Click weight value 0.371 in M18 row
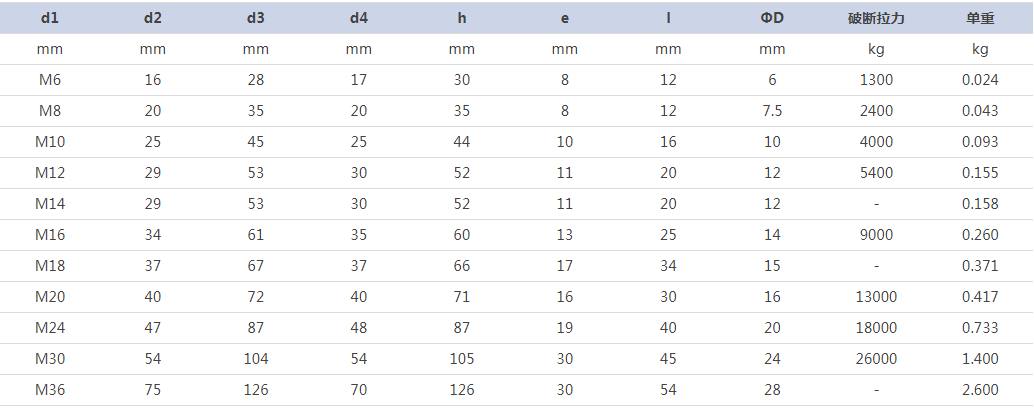1034x408 pixels. (x=980, y=266)
